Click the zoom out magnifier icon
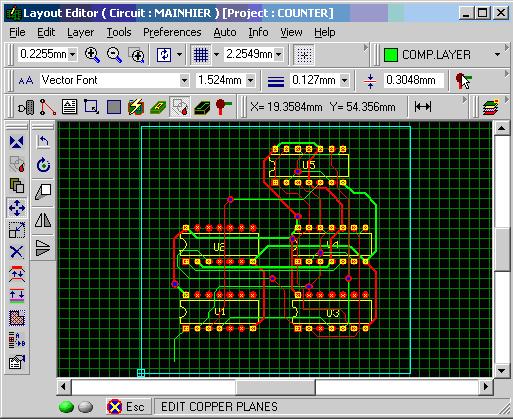This screenshot has height=419, width=513. 114,54
